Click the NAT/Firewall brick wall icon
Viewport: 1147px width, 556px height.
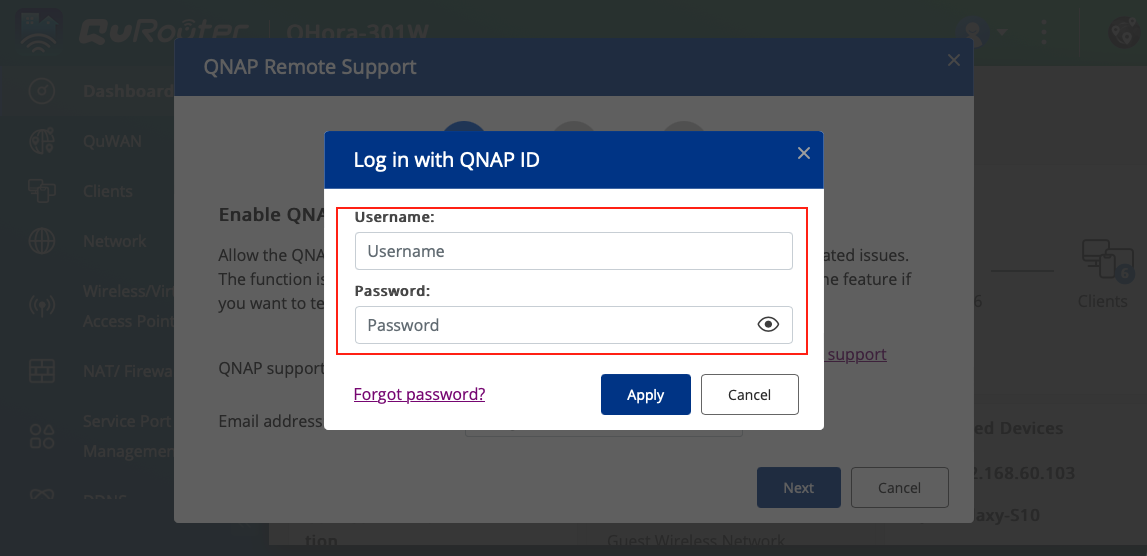[42, 371]
